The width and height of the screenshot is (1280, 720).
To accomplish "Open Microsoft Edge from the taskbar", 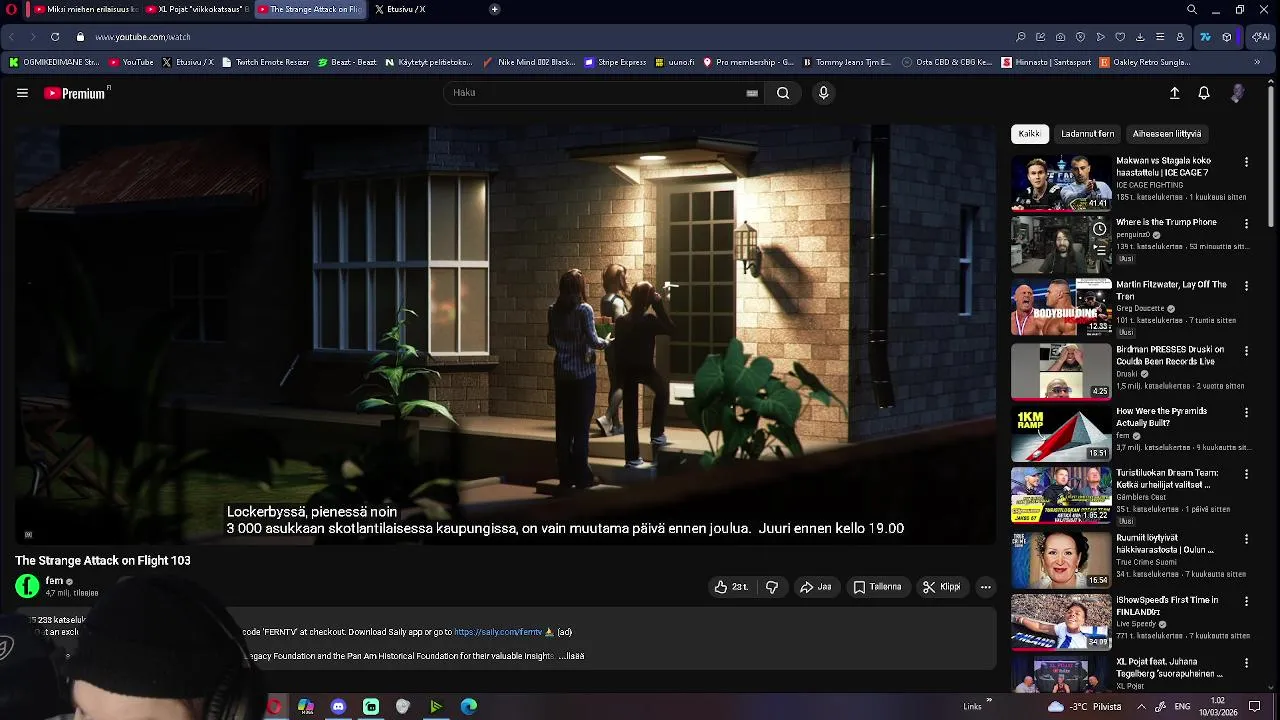I will pyautogui.click(x=469, y=707).
